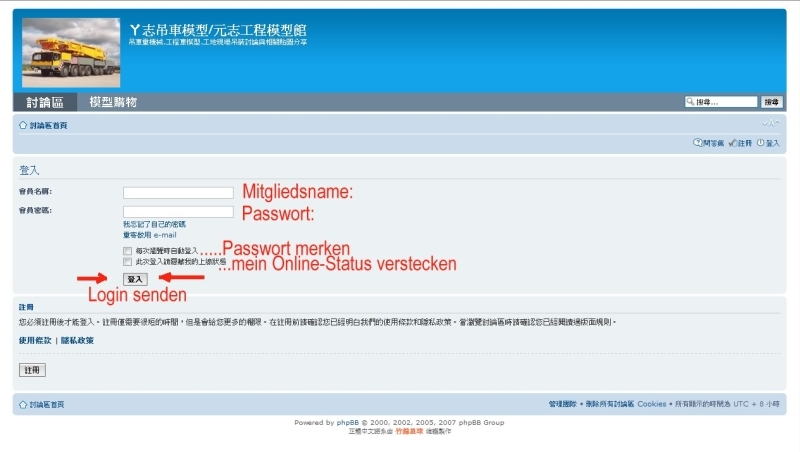The image size is (800, 452).
Task: Click the 搜尋 search button
Action: coord(772,102)
